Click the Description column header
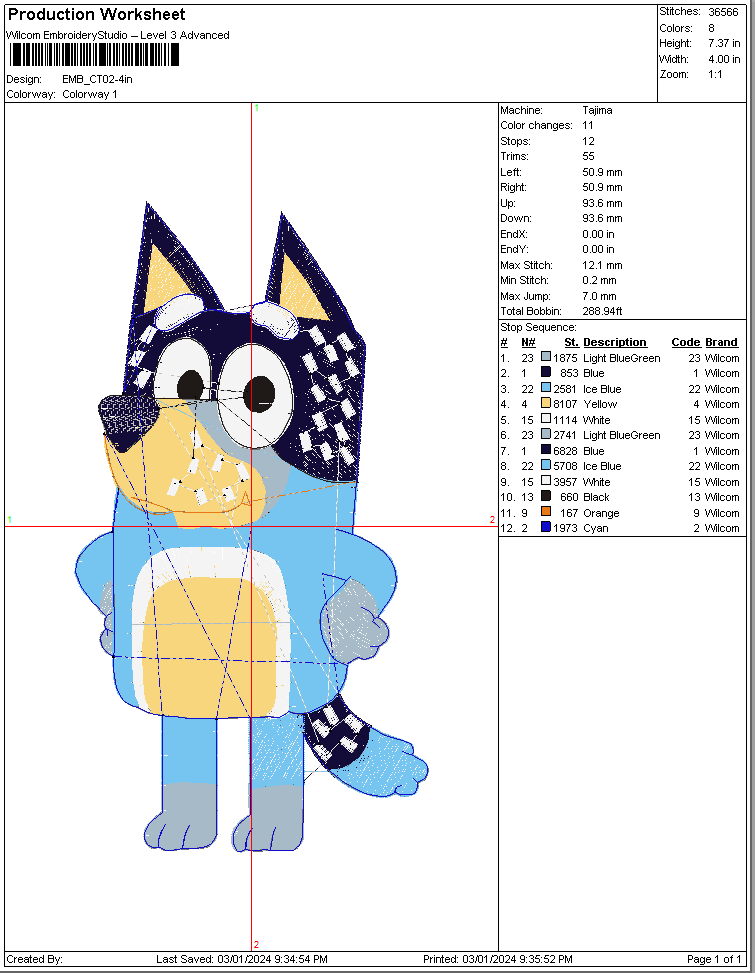755x973 pixels. point(615,342)
